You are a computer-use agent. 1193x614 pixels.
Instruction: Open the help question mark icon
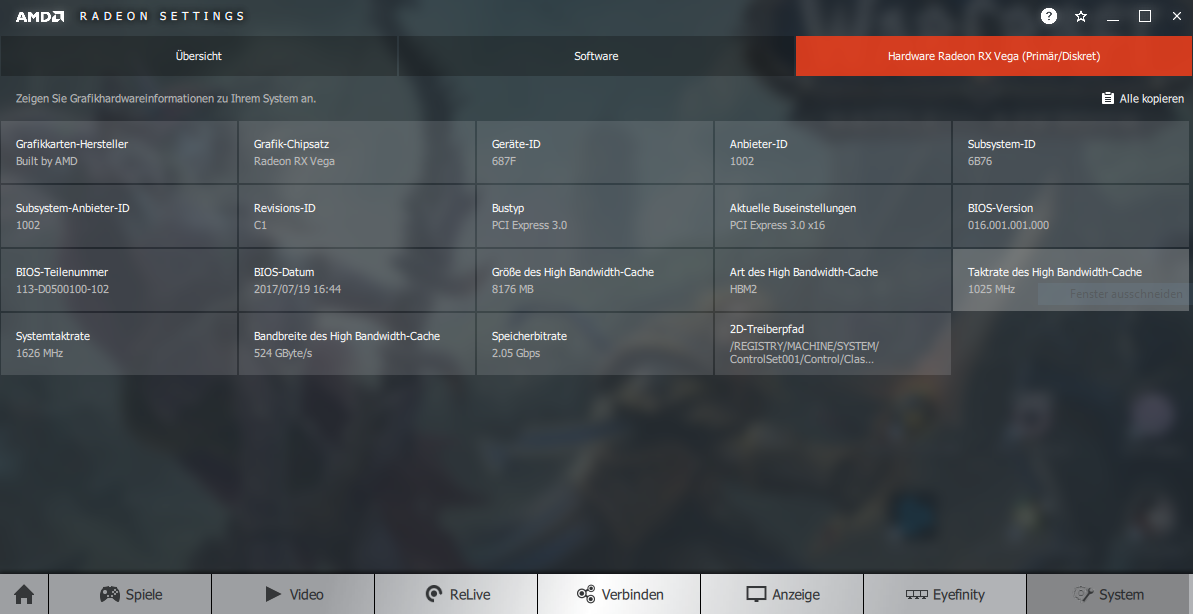1048,16
